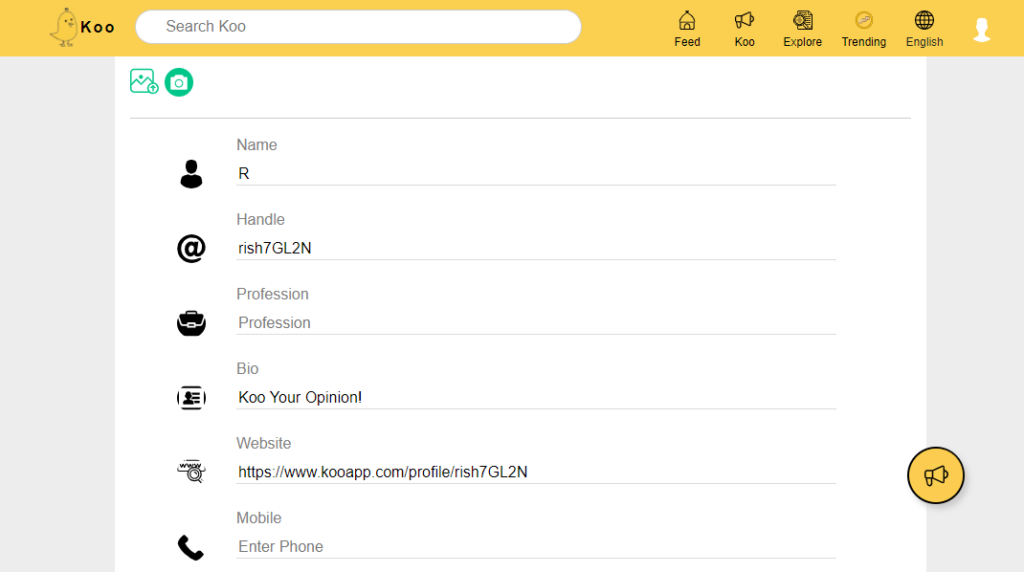Click the @ icon beside Handle
Viewport: 1024px width, 572px height.
191,248
